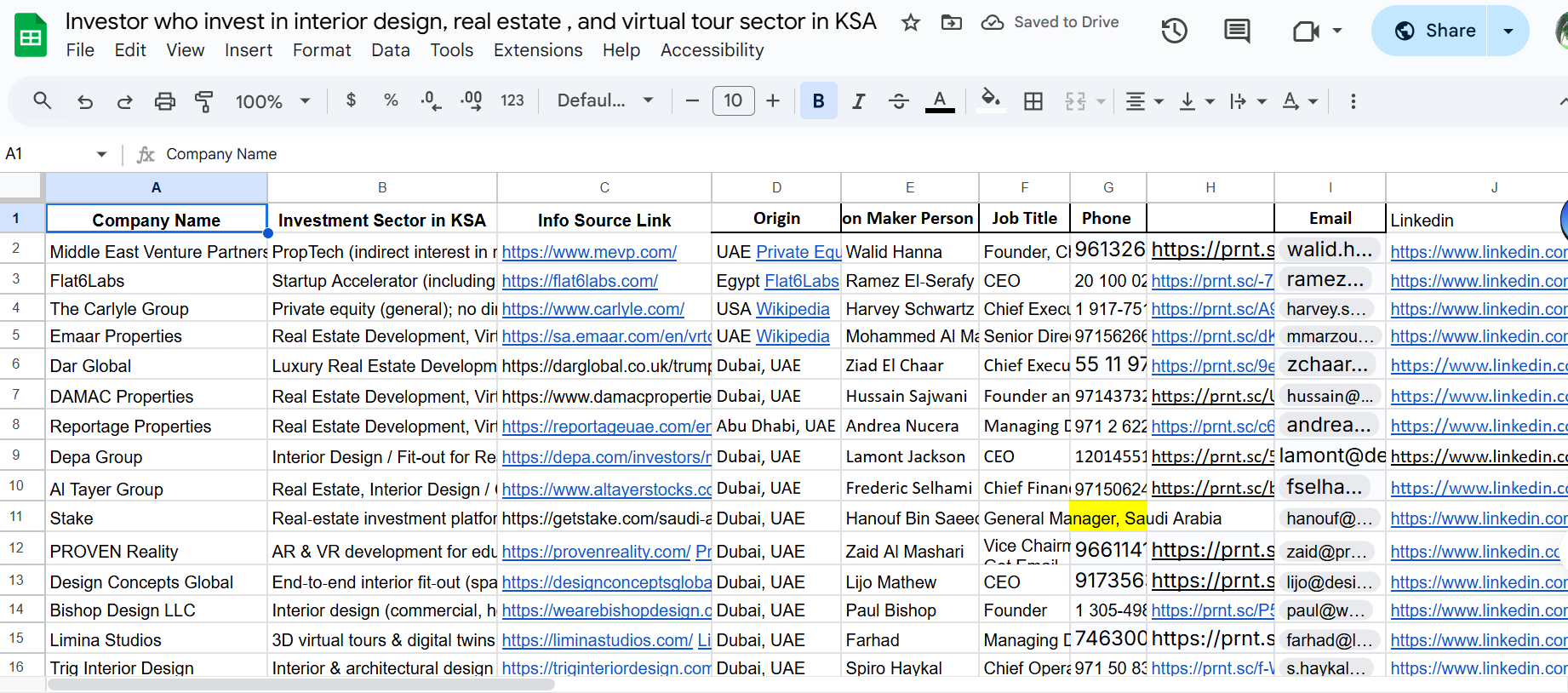Expand the zoom level dropdown
The image size is (1568, 693).
272,101
